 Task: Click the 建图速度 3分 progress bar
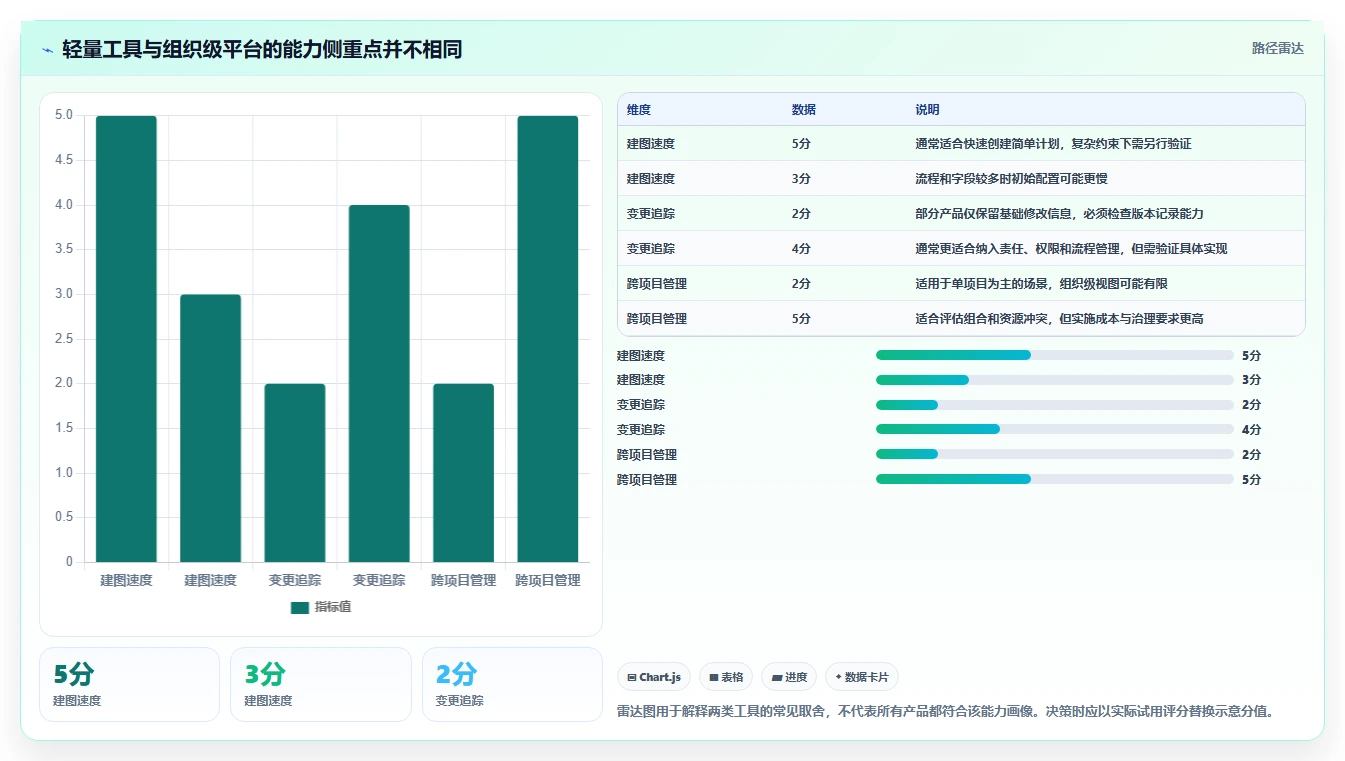1055,380
